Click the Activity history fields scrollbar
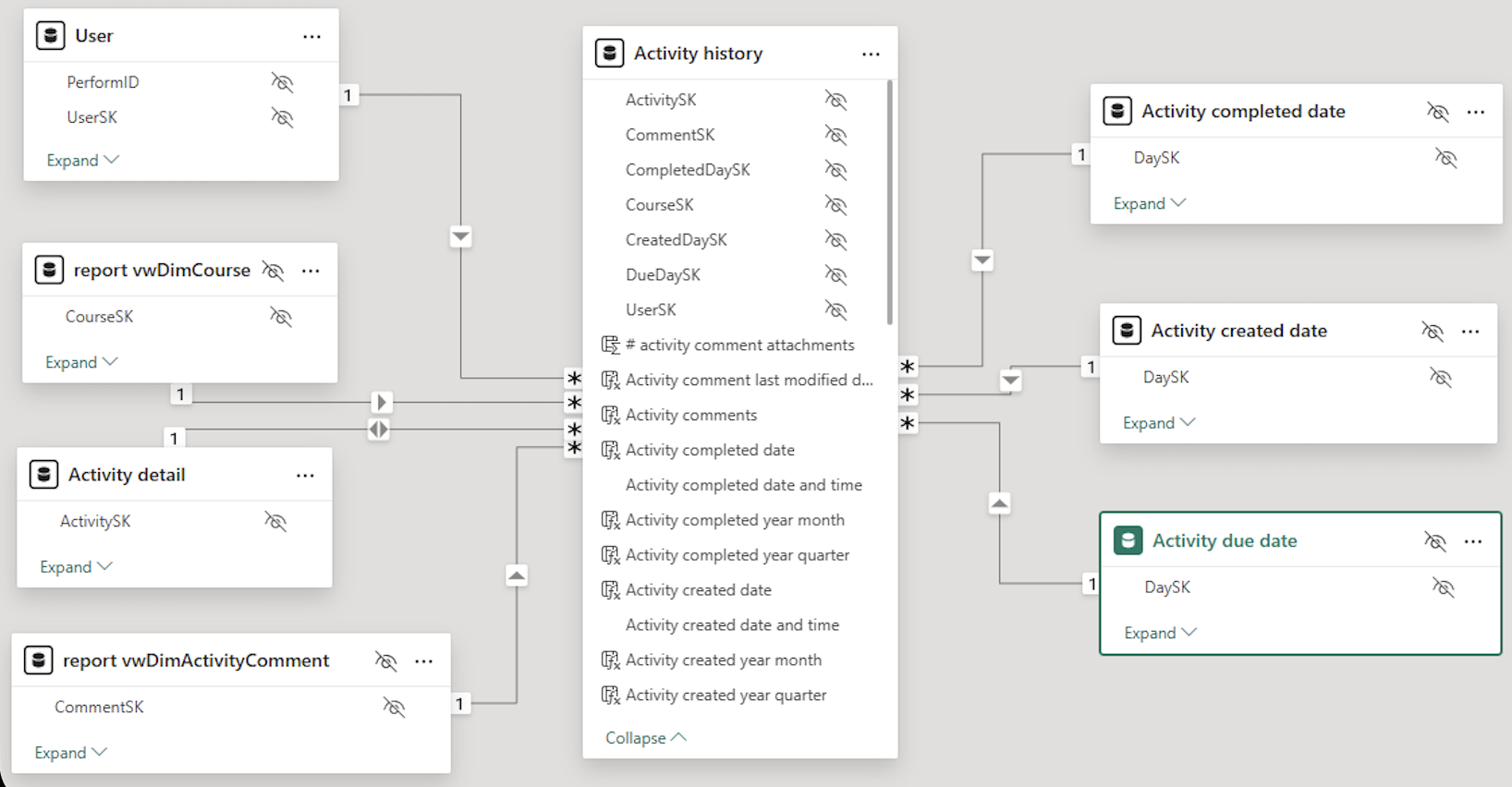 point(889,203)
